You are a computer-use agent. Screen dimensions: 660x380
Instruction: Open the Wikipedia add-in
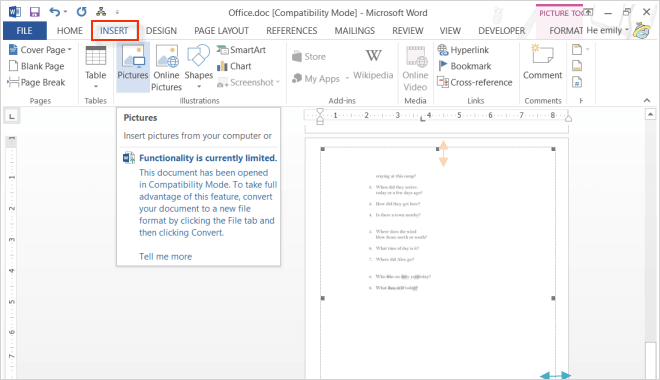coord(373,64)
